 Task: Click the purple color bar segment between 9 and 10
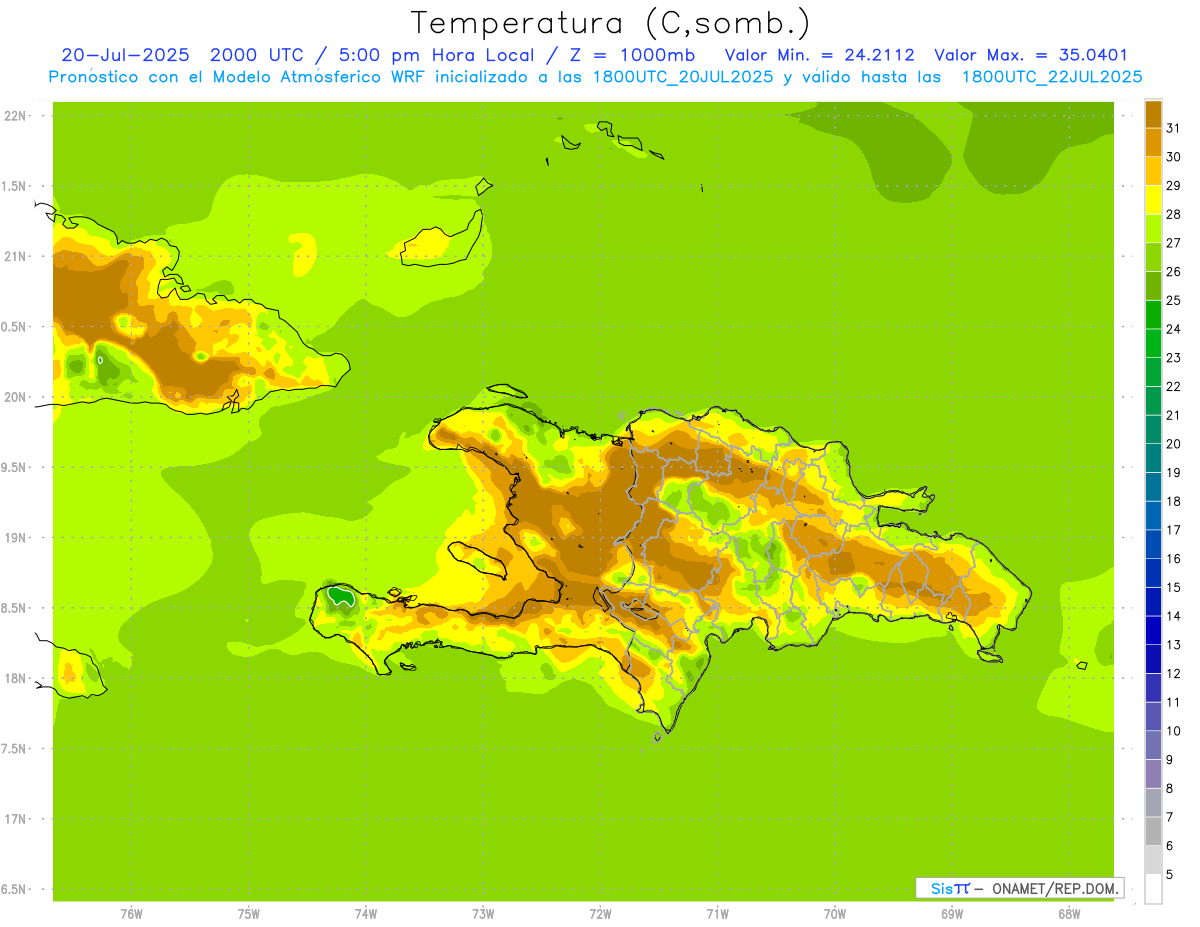(1153, 745)
